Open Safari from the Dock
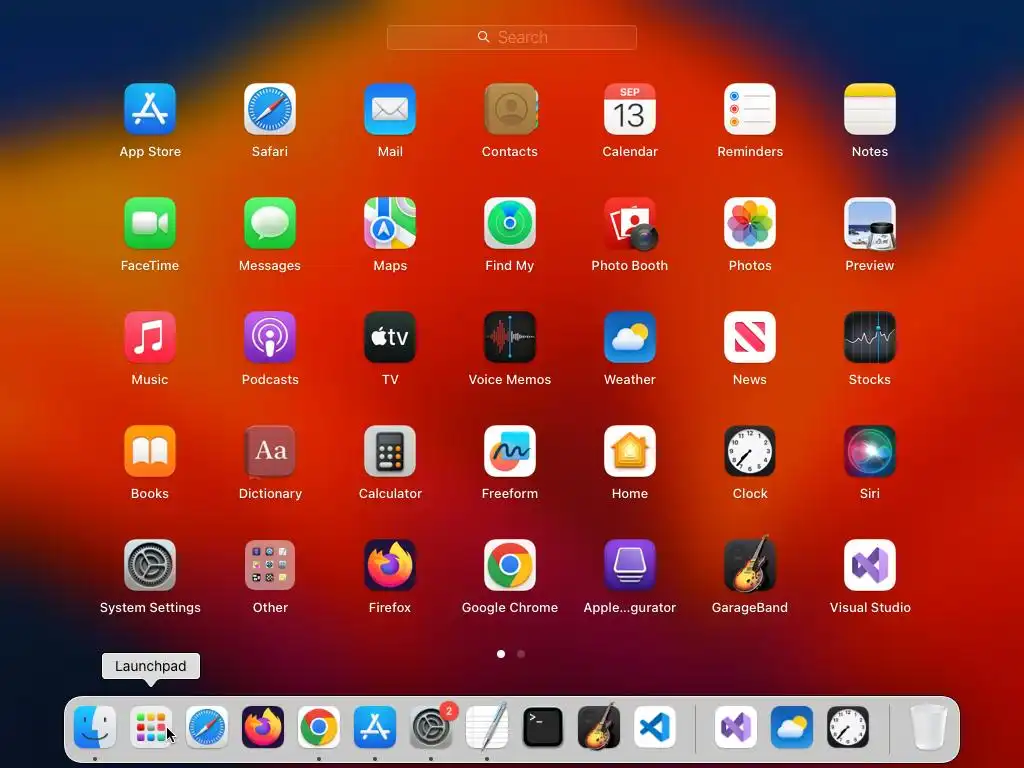Image resolution: width=1024 pixels, height=768 pixels. tap(207, 727)
